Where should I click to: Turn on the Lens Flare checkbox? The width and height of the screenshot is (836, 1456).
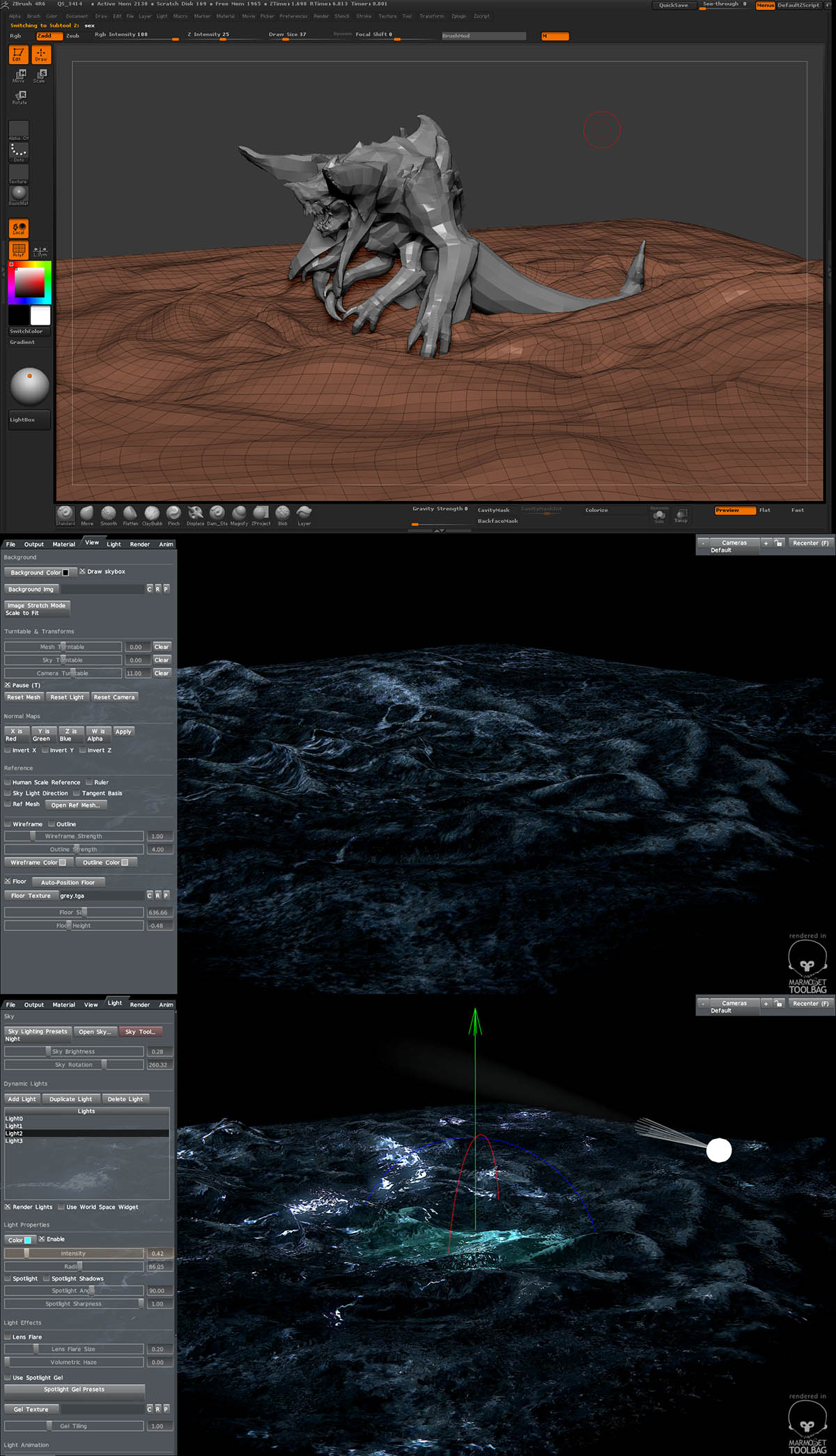[8, 1337]
